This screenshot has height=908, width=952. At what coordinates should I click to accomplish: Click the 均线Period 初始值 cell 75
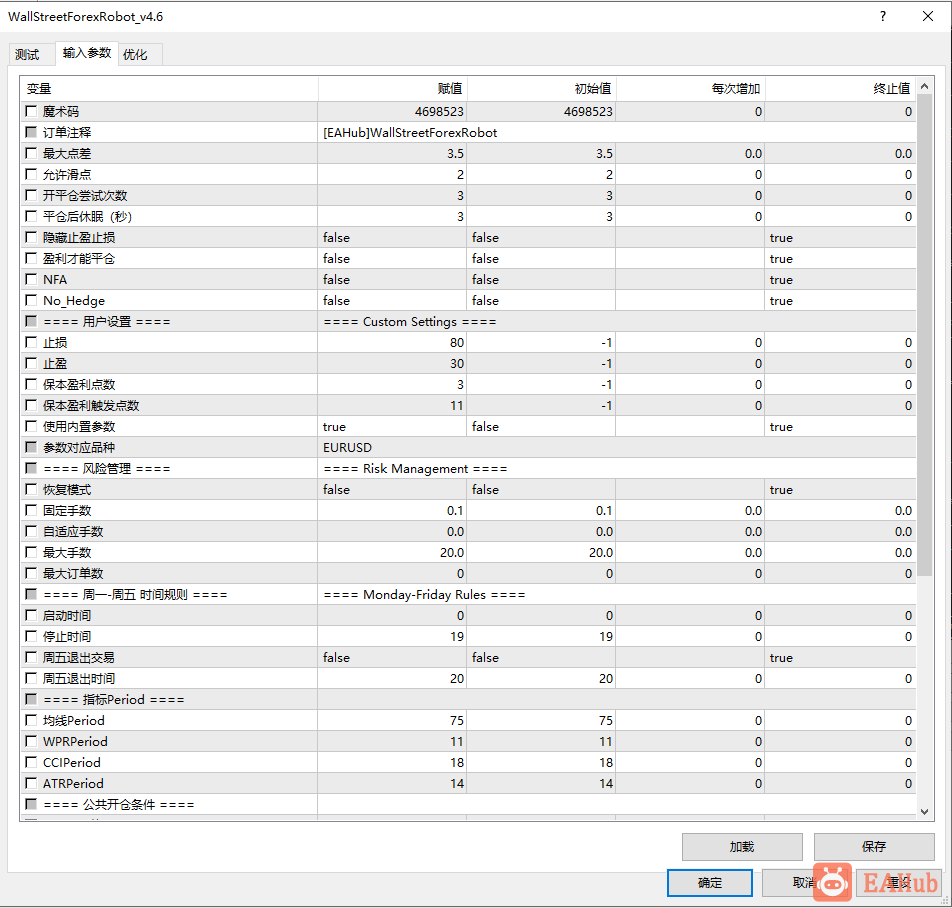pos(542,720)
